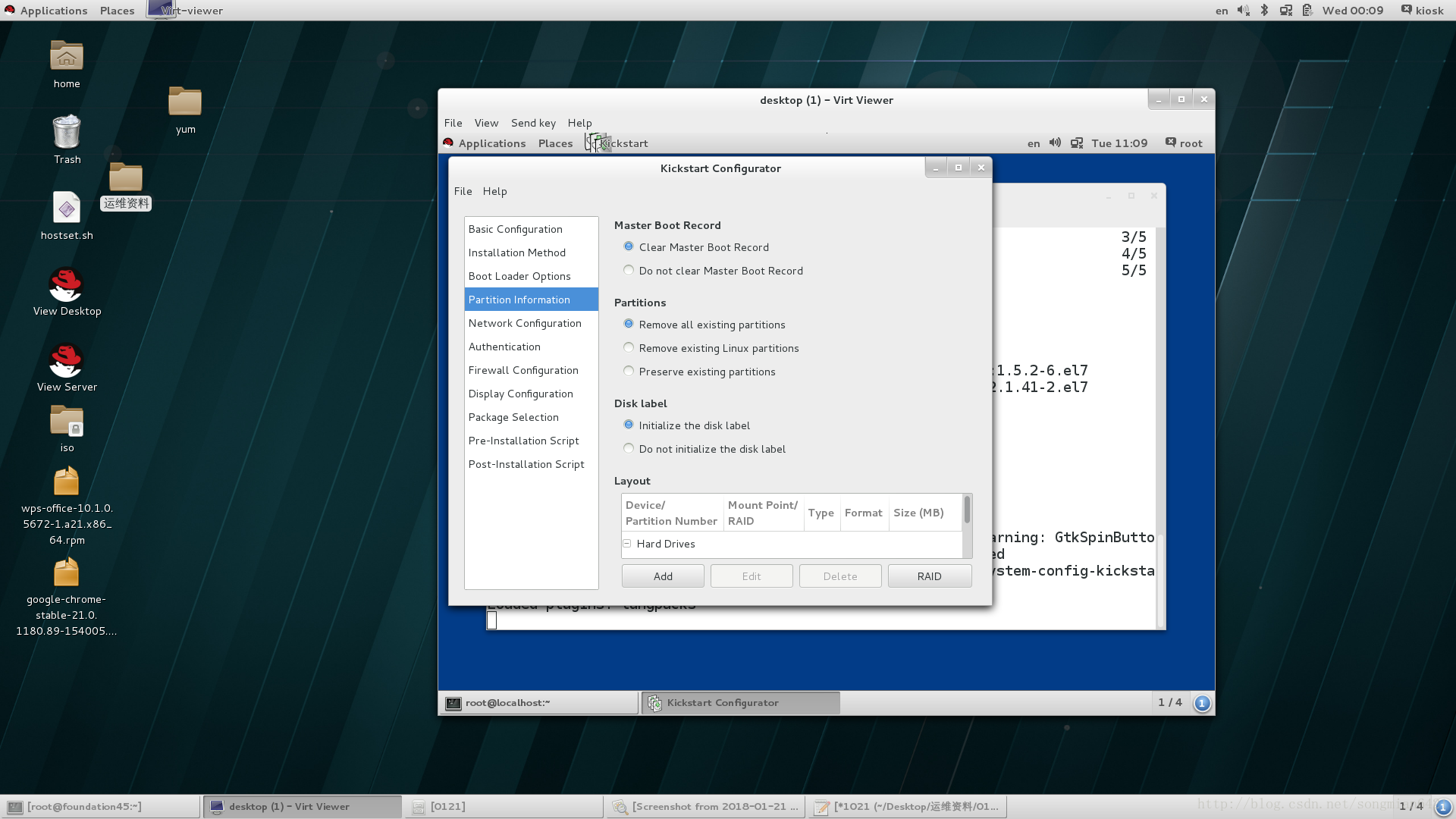Select Authentication section
1456x819 pixels.
click(x=531, y=347)
